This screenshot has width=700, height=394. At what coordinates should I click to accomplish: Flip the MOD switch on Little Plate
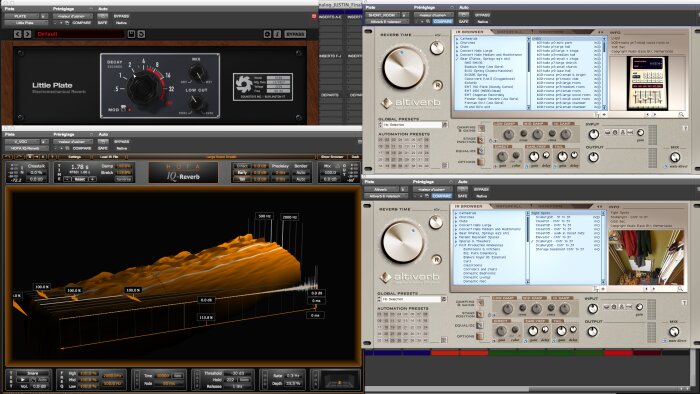point(124,108)
